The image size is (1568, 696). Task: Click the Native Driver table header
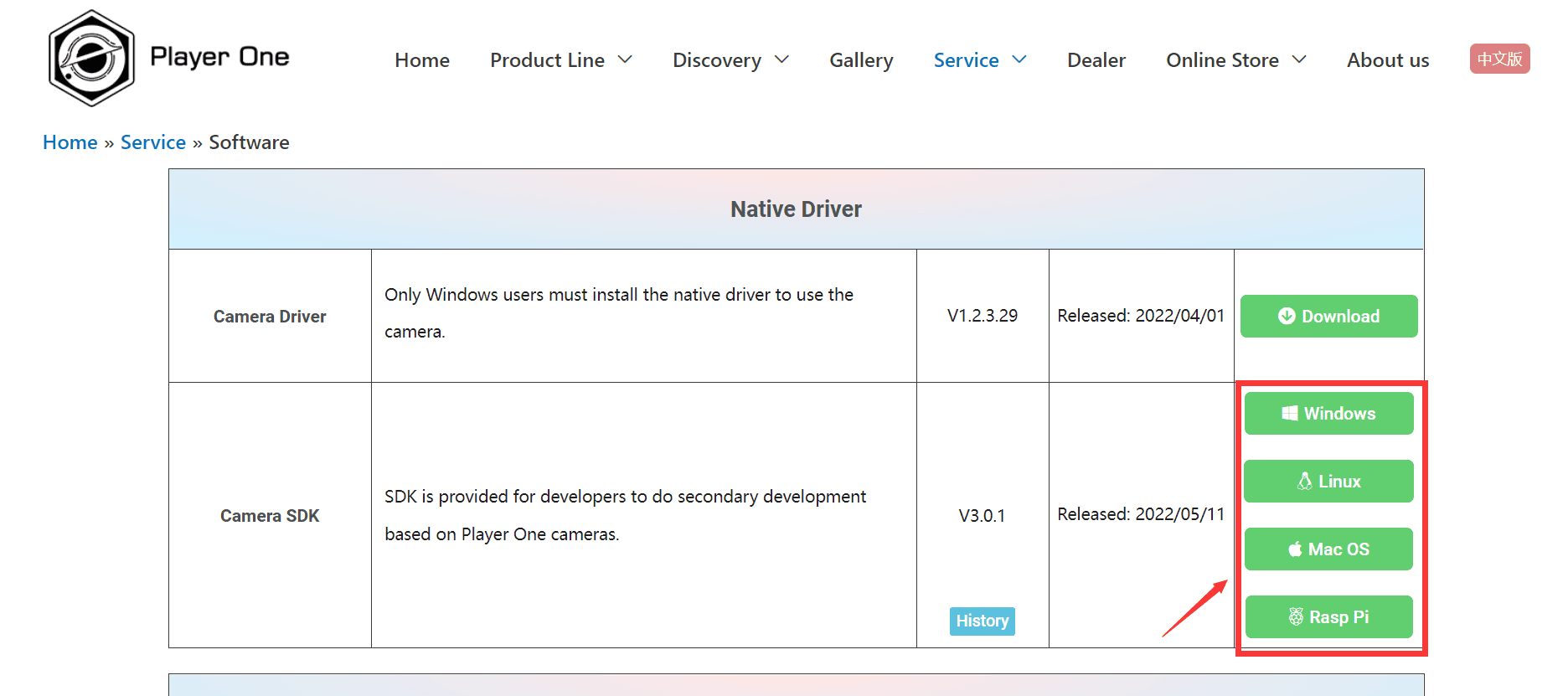[796, 209]
